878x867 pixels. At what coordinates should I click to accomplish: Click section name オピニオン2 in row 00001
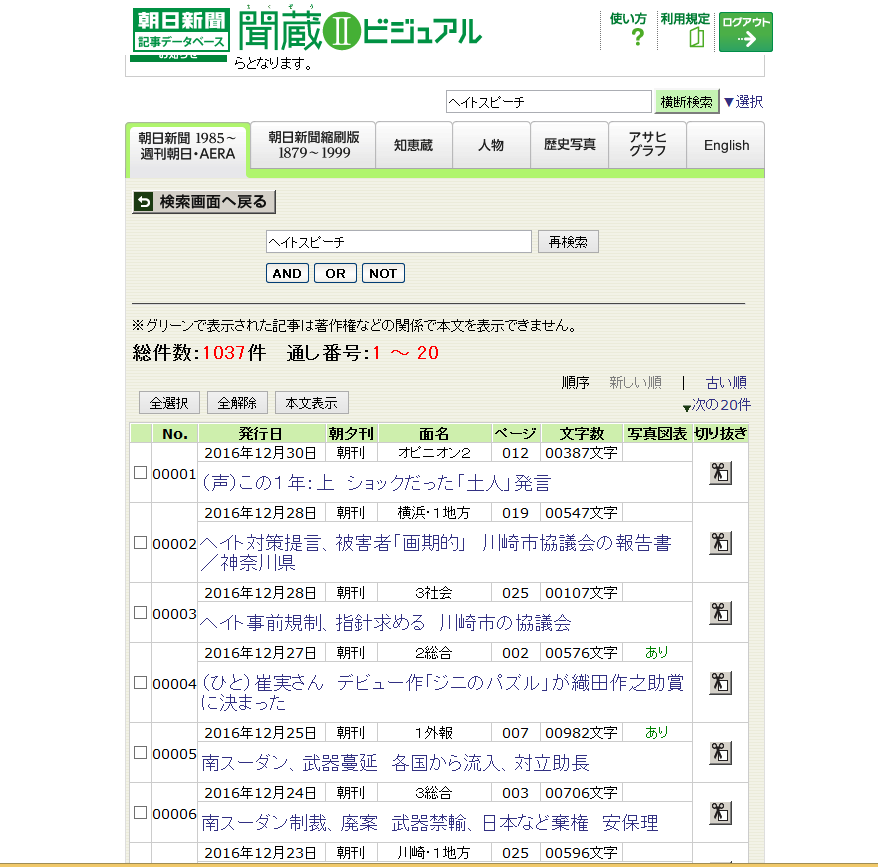tap(434, 453)
